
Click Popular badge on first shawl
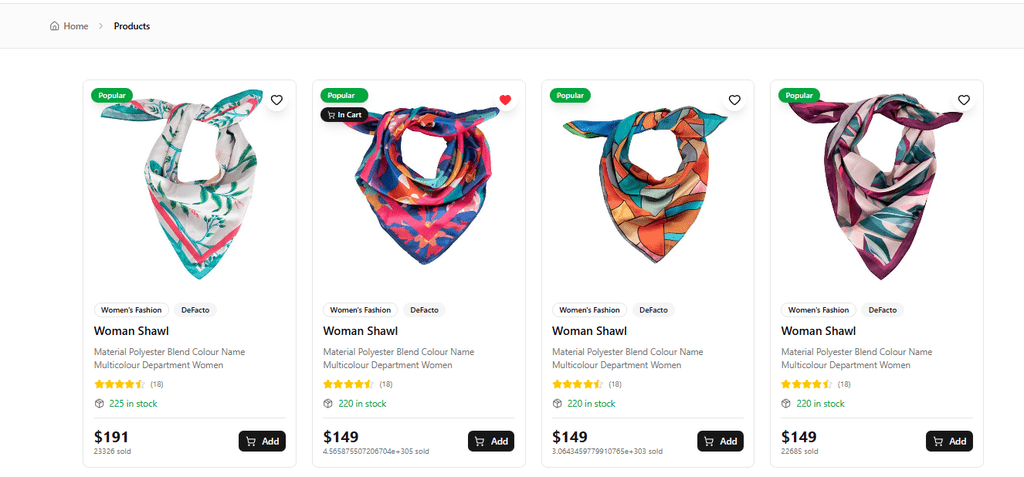tap(112, 95)
